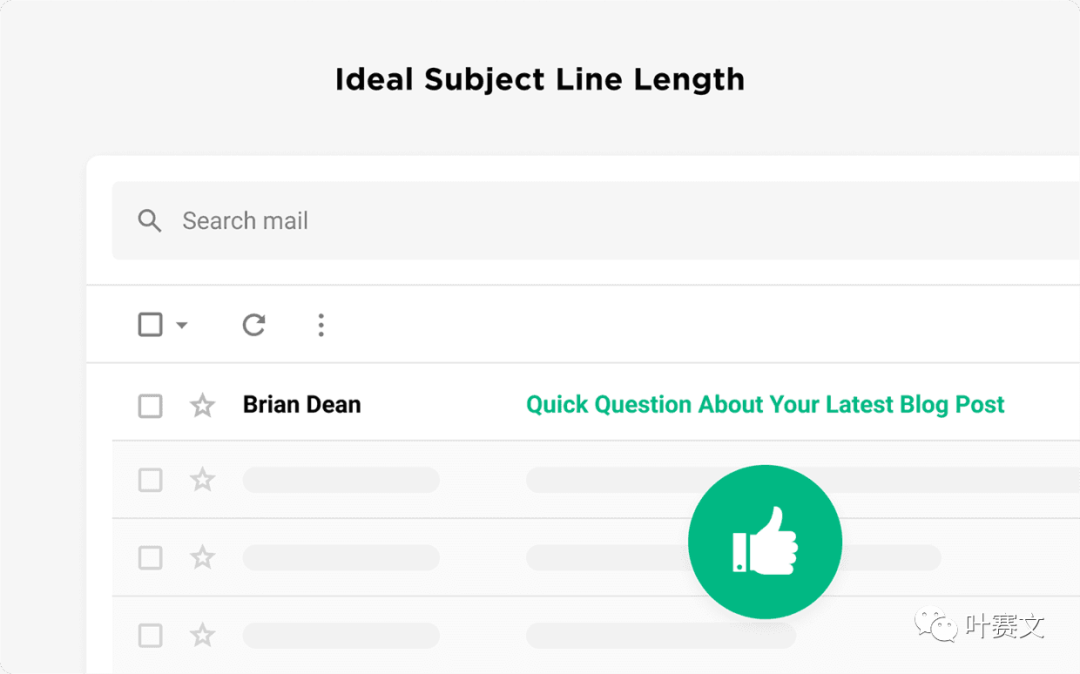Click the Ideal Subject Line Length heading
Viewport: 1080px width, 674px height.
click(540, 80)
